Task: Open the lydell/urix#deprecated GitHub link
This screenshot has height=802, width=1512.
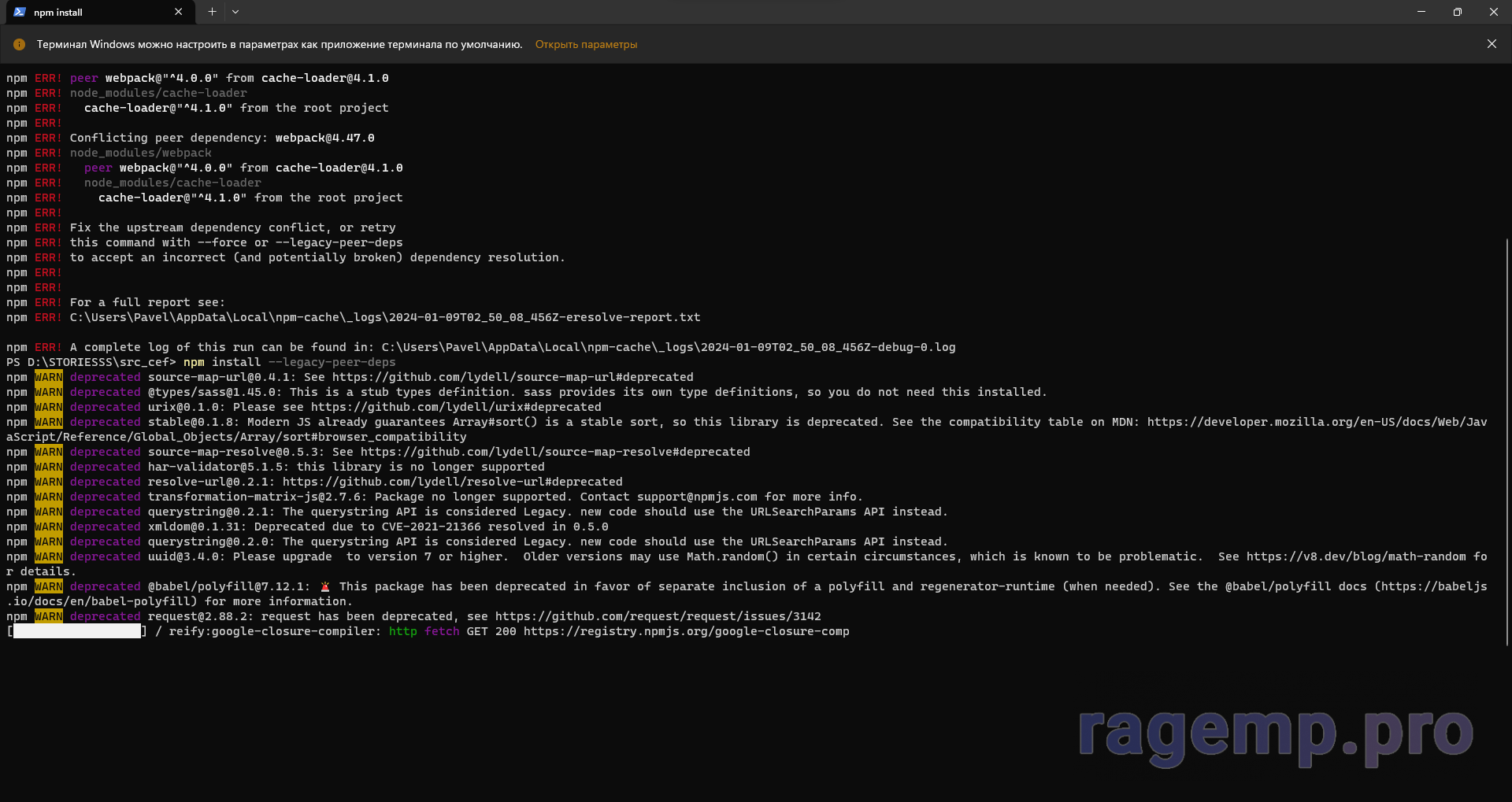Action: 455,407
